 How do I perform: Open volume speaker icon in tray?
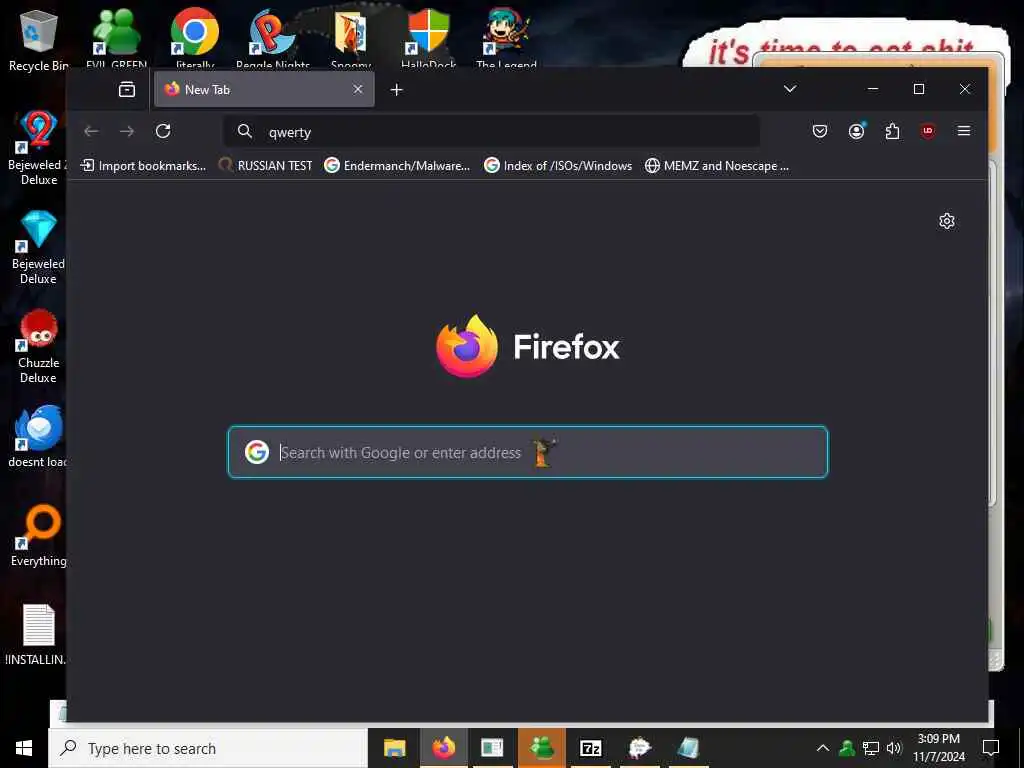click(894, 748)
